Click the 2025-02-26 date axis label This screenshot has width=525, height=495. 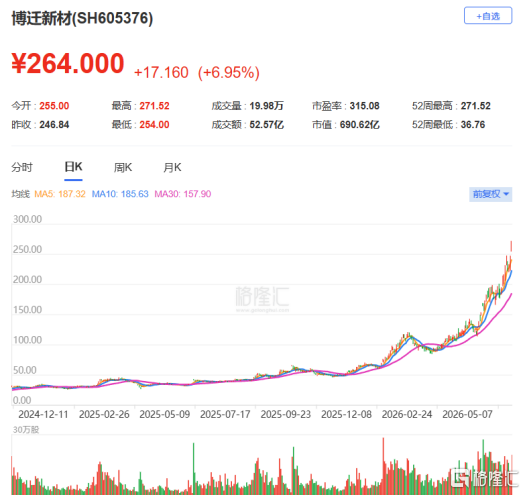pos(104,415)
